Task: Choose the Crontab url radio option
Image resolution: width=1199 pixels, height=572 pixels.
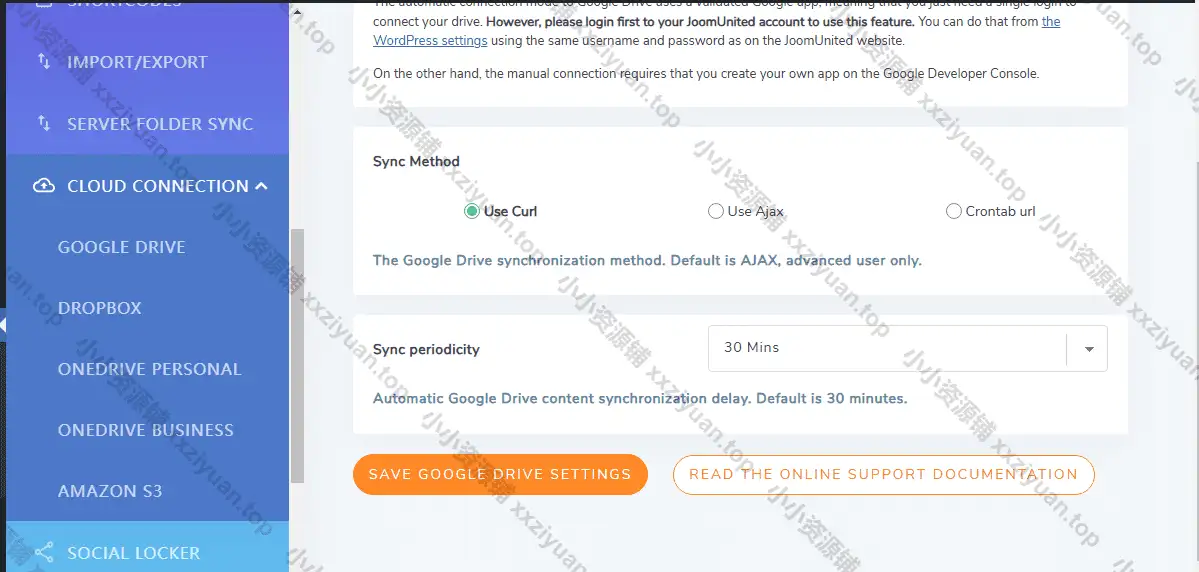Action: click(953, 211)
